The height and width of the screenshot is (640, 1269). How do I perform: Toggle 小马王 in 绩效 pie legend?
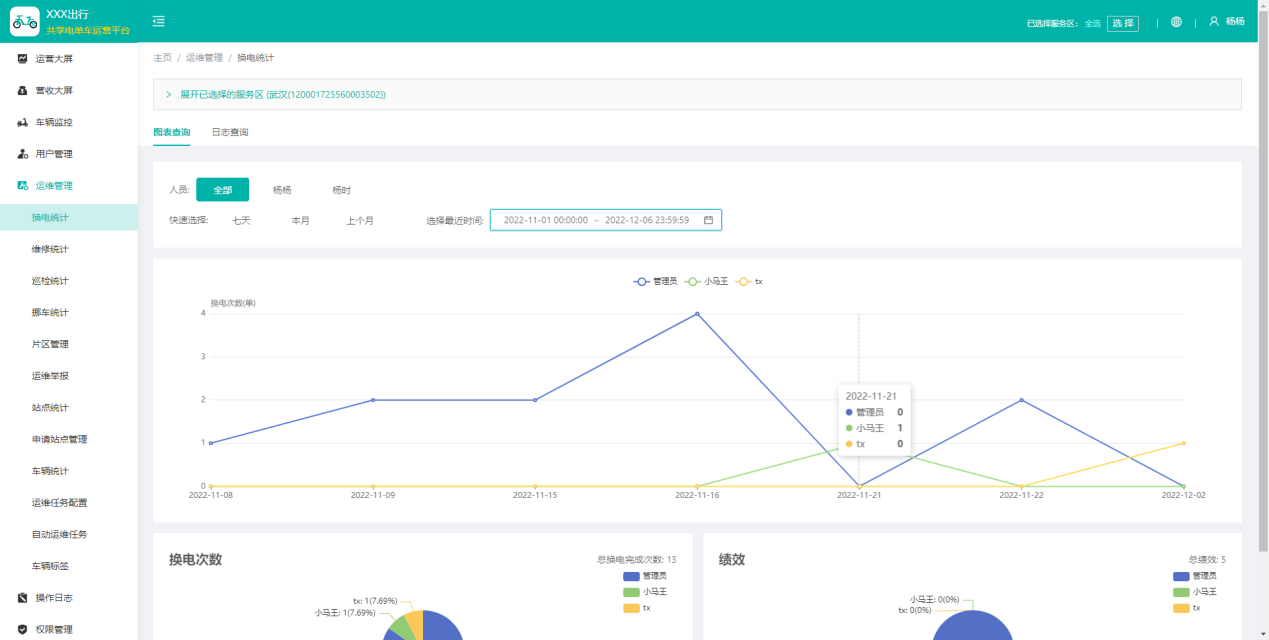pyautogui.click(x=1195, y=592)
